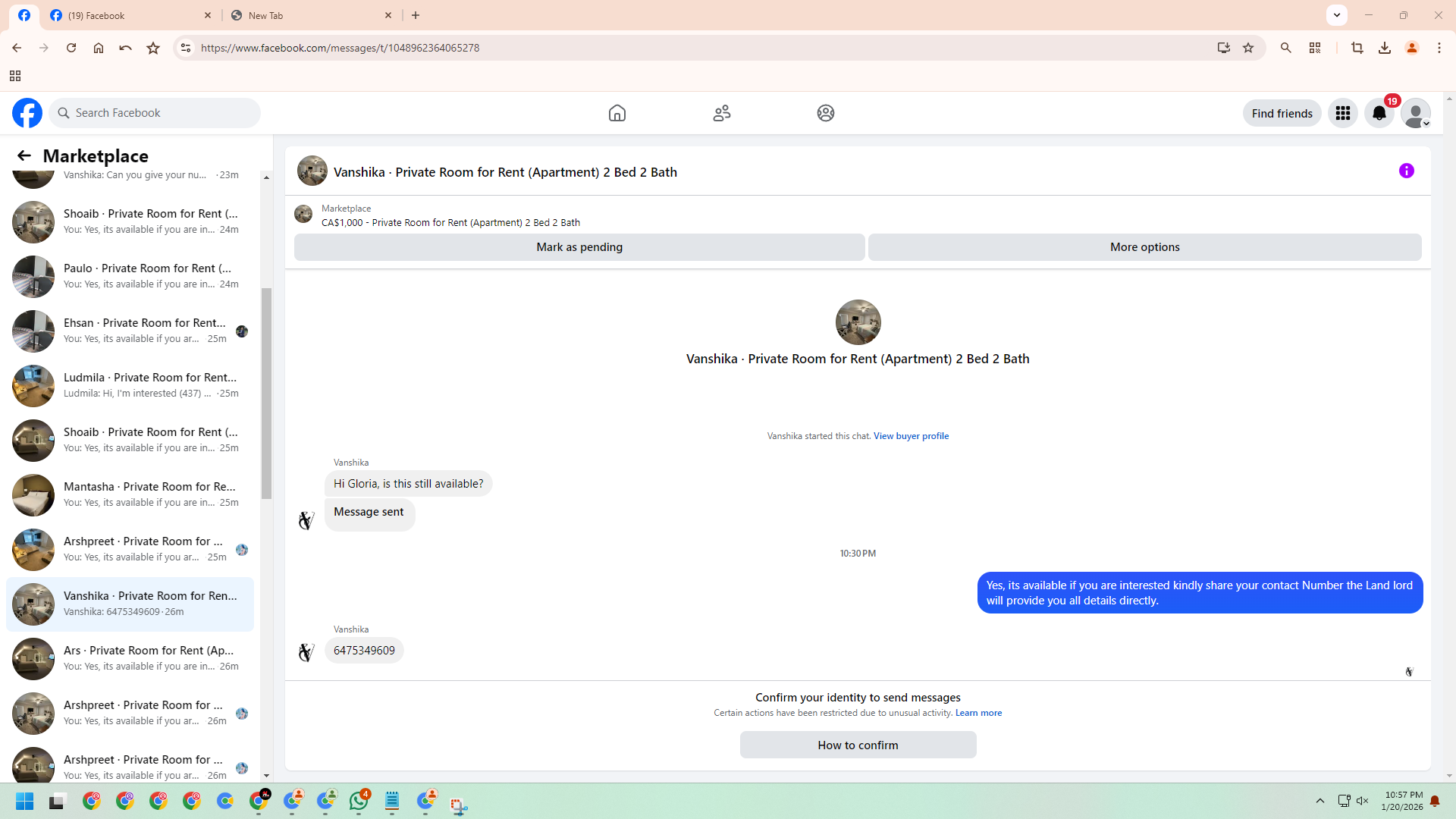Open Paulo's Private Room chat
The image size is (1456, 819).
[x=130, y=277]
